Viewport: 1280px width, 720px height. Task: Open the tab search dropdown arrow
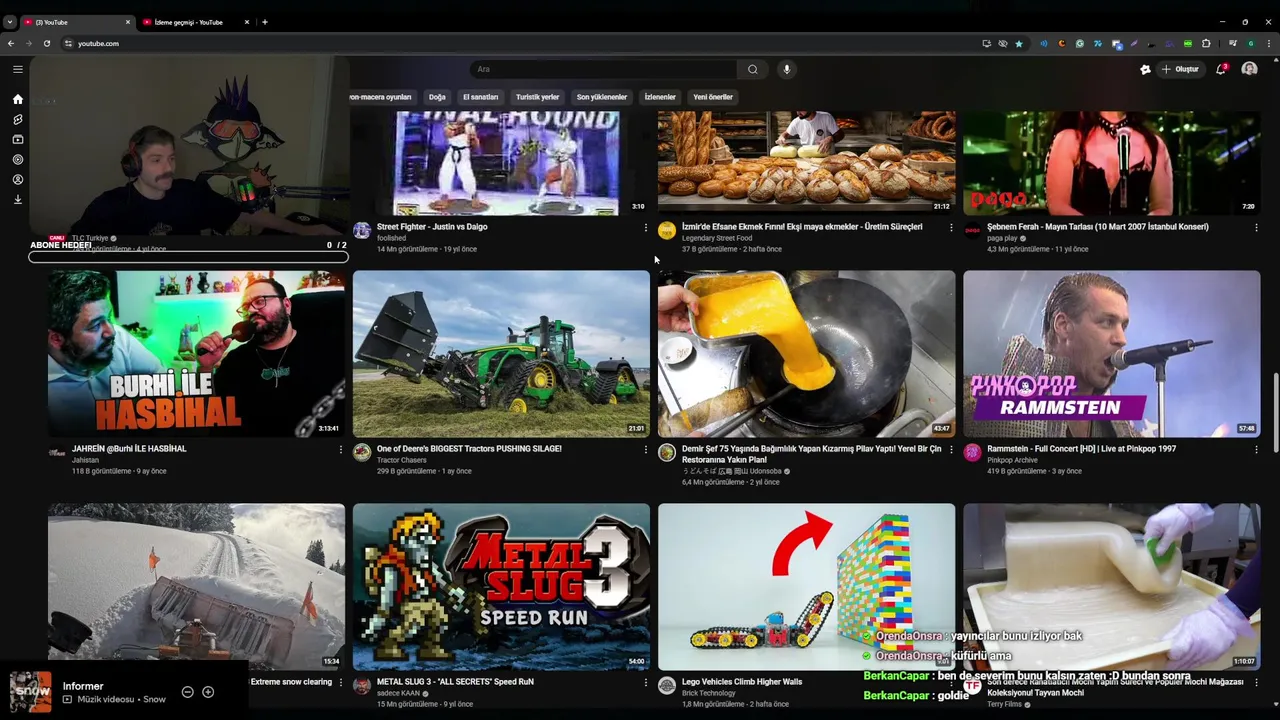[x=10, y=22]
